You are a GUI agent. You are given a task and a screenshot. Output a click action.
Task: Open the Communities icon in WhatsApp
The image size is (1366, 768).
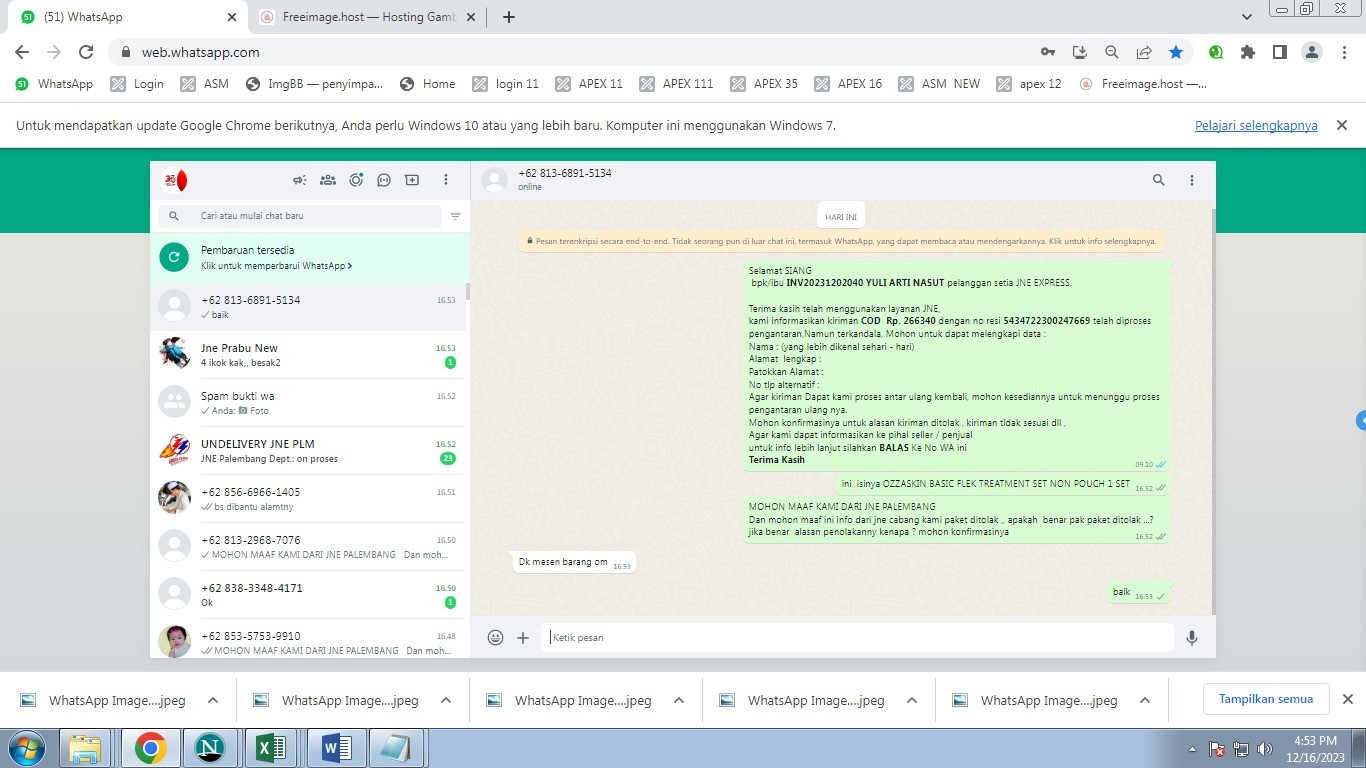click(x=327, y=180)
